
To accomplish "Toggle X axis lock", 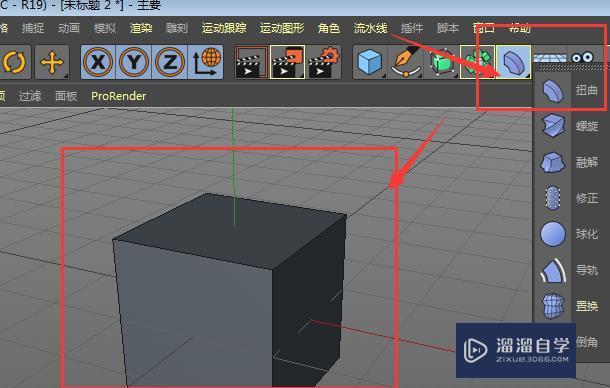I will tap(98, 62).
